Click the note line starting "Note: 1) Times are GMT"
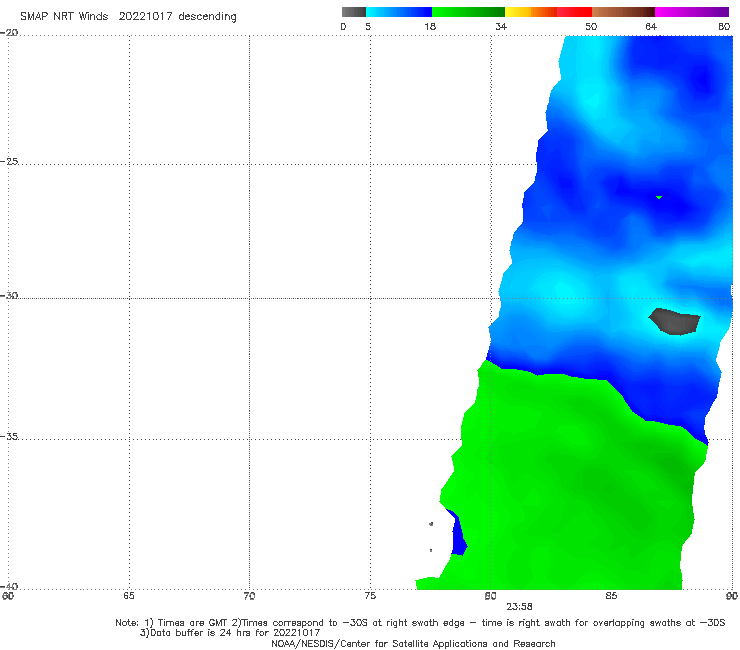The width and height of the screenshot is (740, 650). coord(420,623)
